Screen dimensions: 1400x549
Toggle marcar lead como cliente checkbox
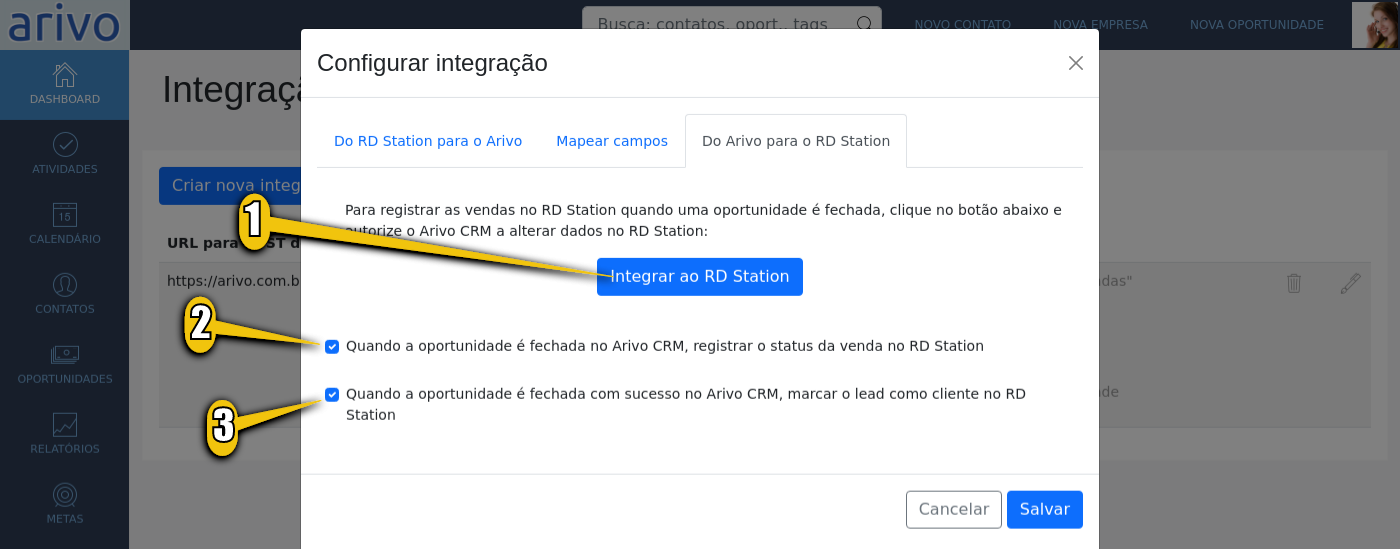click(x=332, y=394)
